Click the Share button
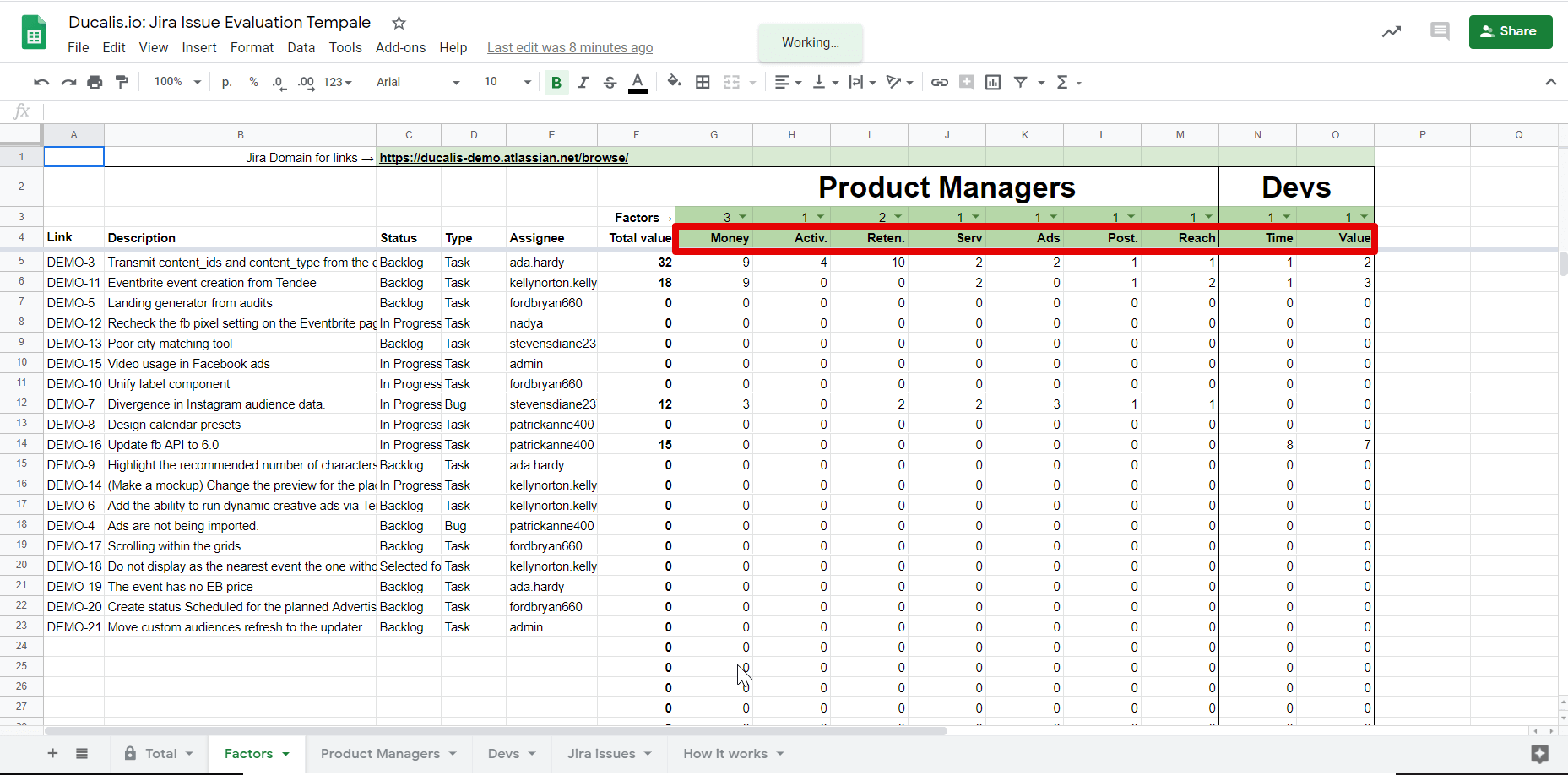Viewport: 1568px width, 775px height. coord(1510,31)
